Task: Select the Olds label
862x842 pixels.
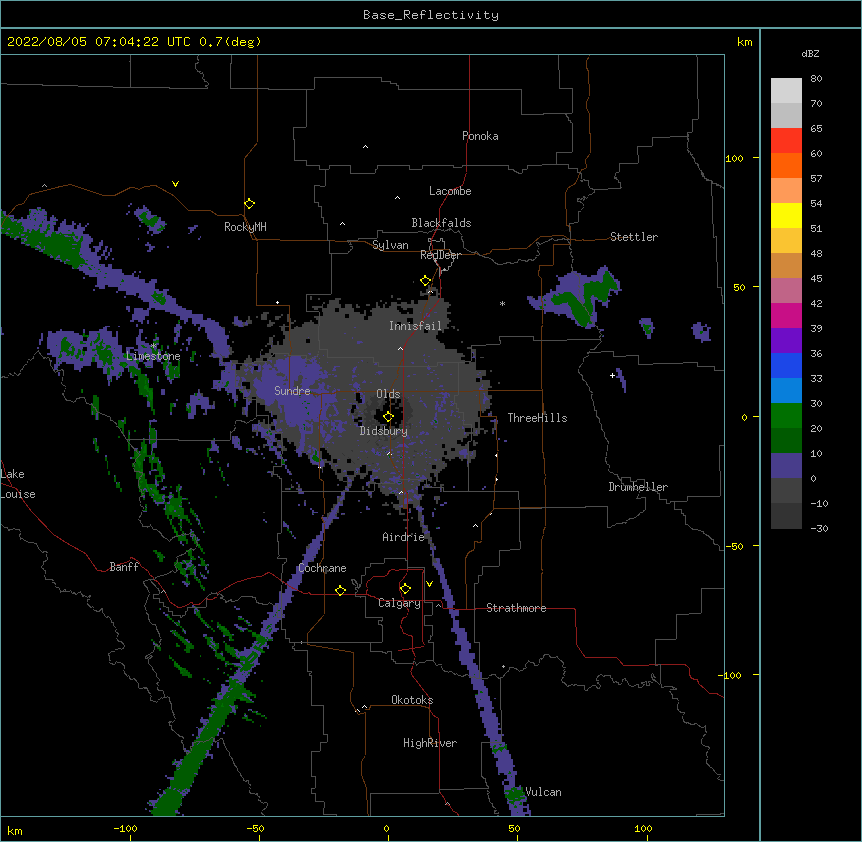Action: (x=388, y=394)
